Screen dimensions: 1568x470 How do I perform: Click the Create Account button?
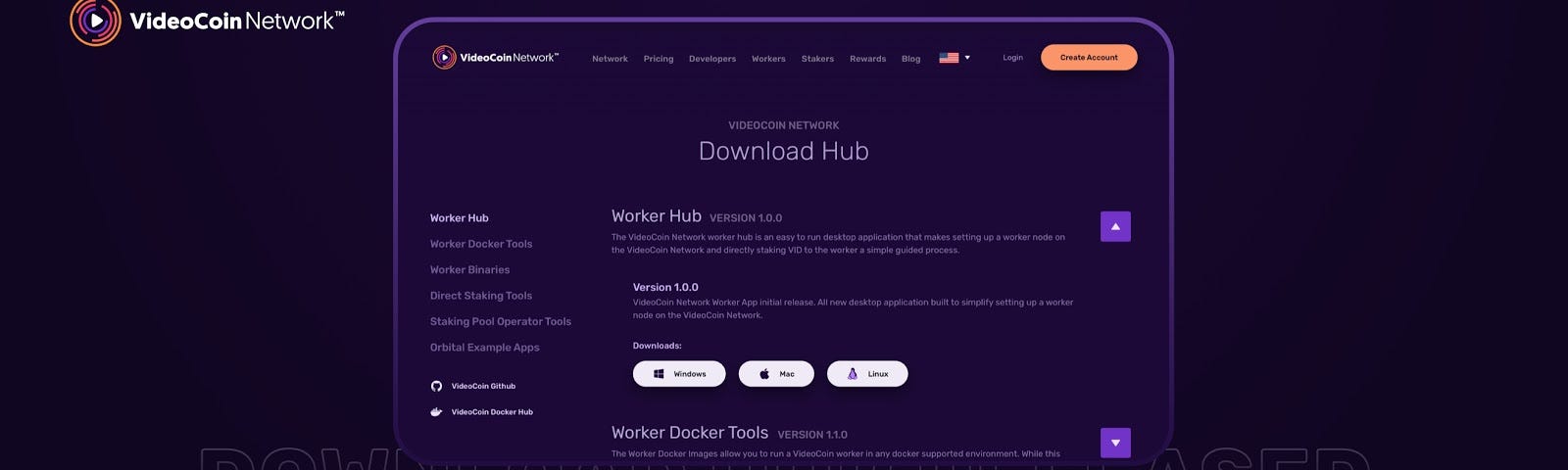[1089, 58]
